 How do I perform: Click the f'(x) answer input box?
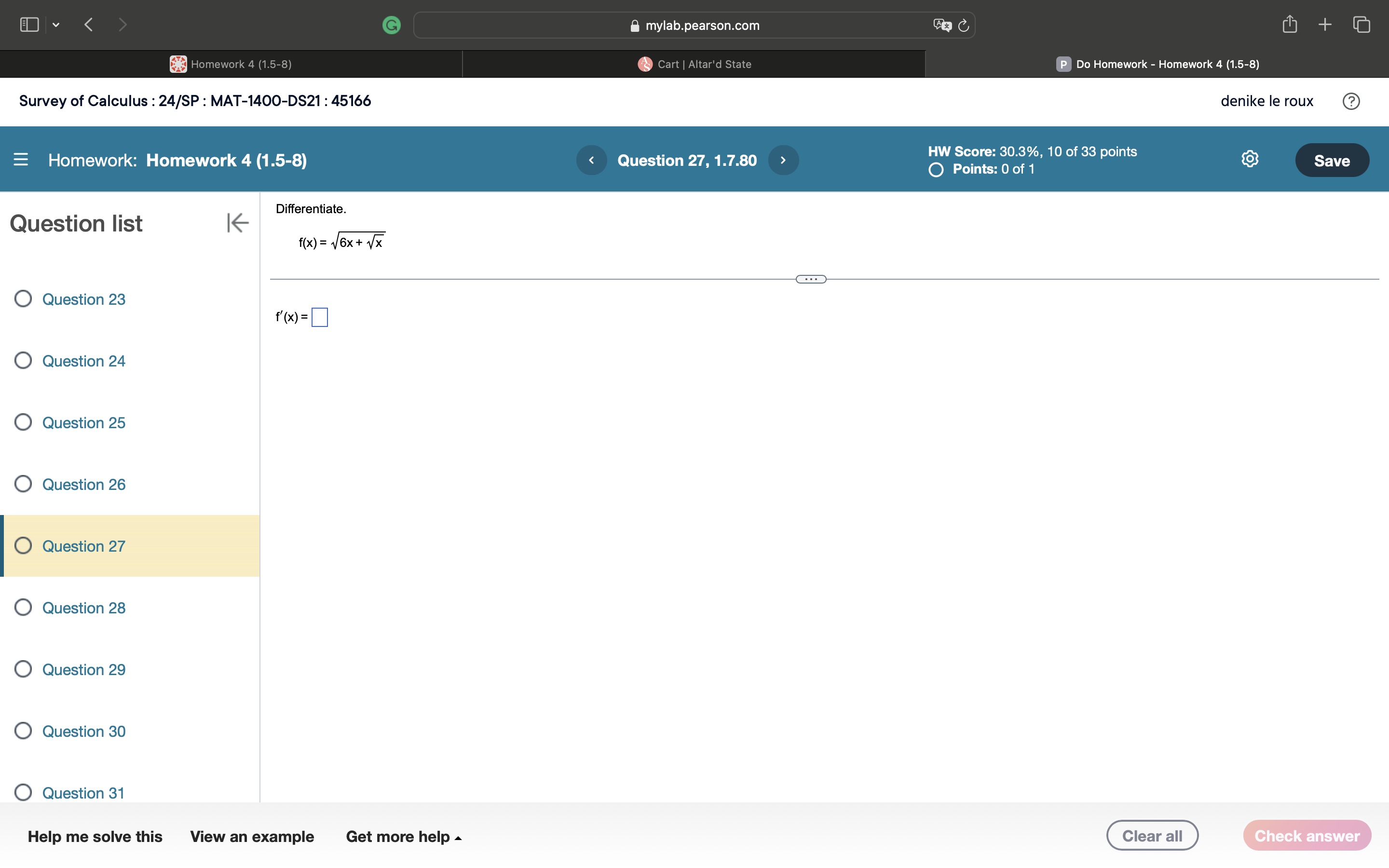pyautogui.click(x=320, y=317)
